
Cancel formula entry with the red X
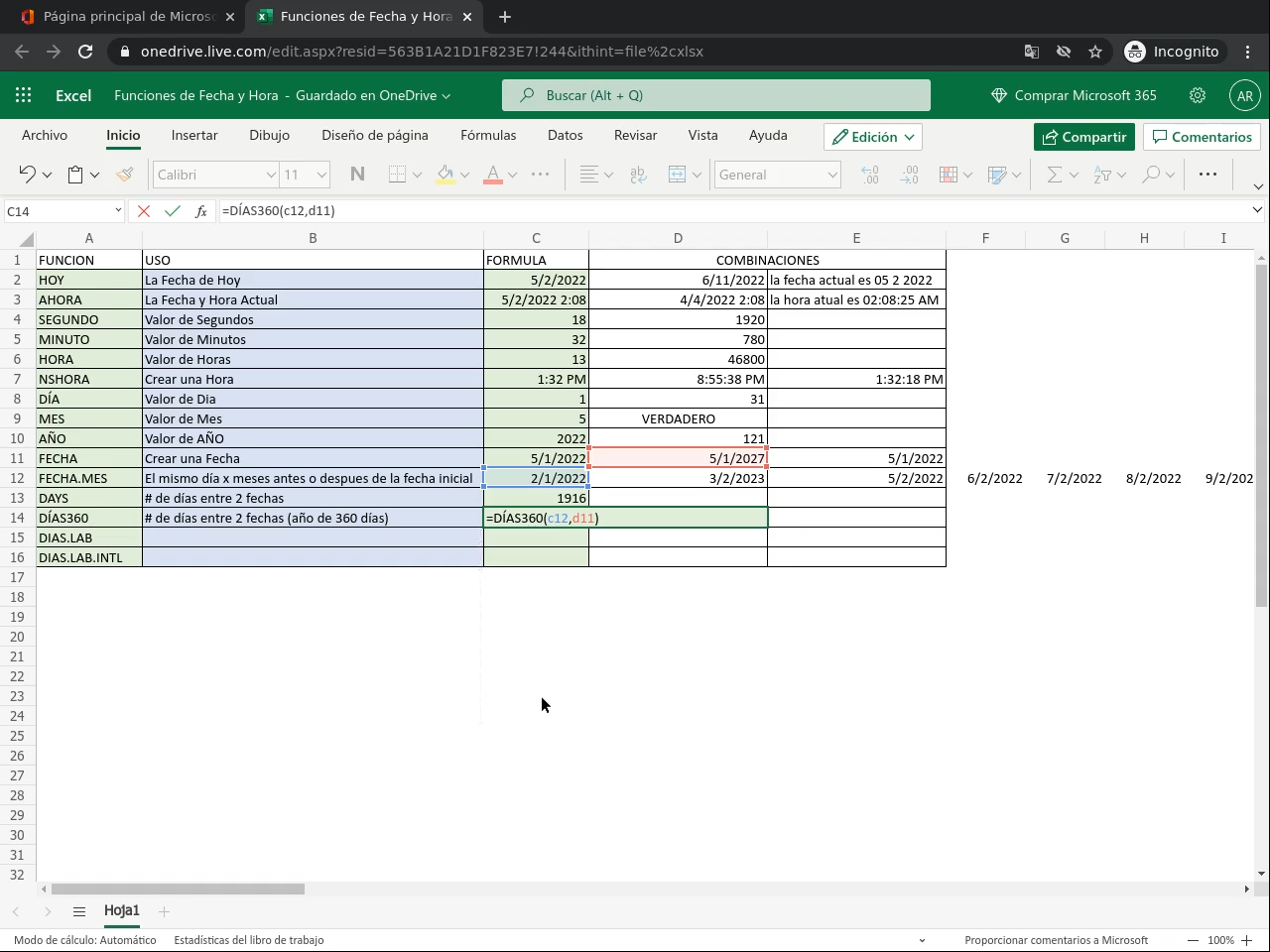pyautogui.click(x=144, y=211)
